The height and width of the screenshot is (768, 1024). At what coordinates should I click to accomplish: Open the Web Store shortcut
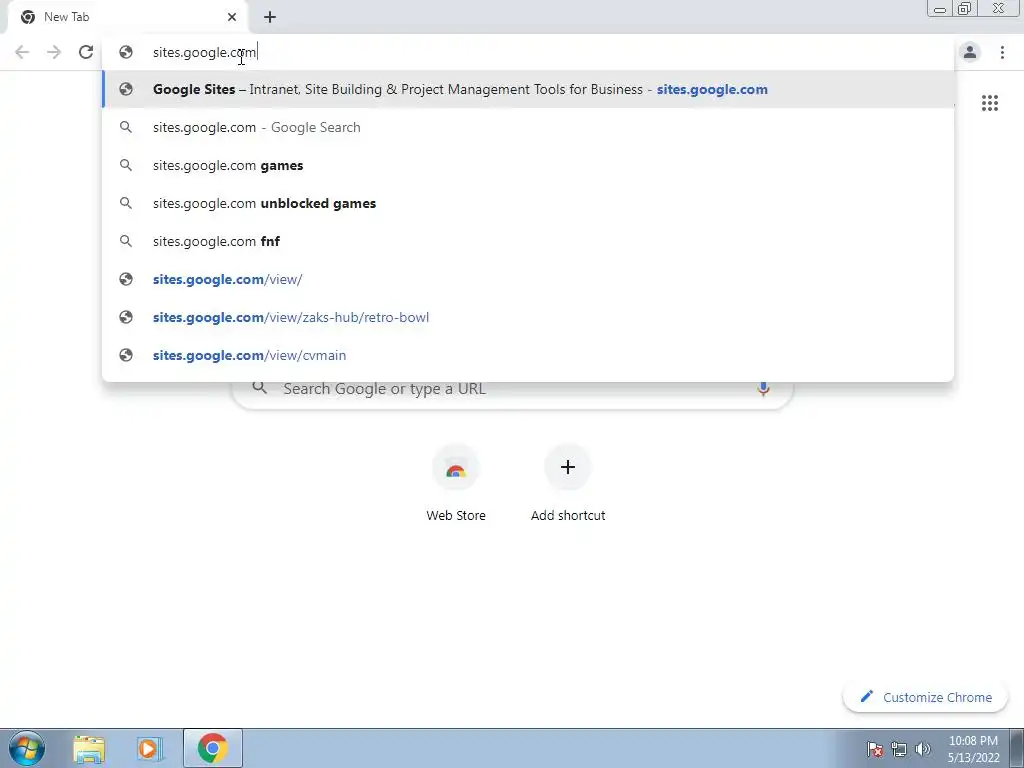point(456,483)
